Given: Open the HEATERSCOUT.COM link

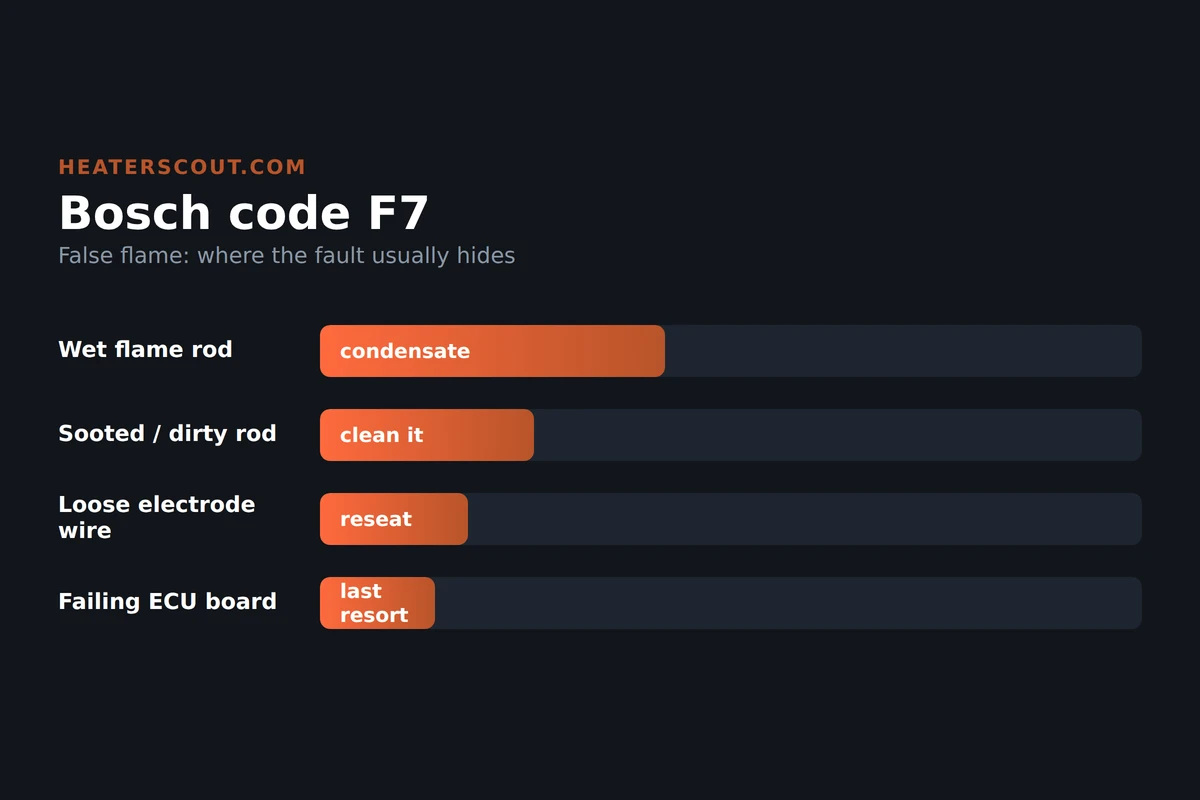Looking at the screenshot, I should pos(182,167).
